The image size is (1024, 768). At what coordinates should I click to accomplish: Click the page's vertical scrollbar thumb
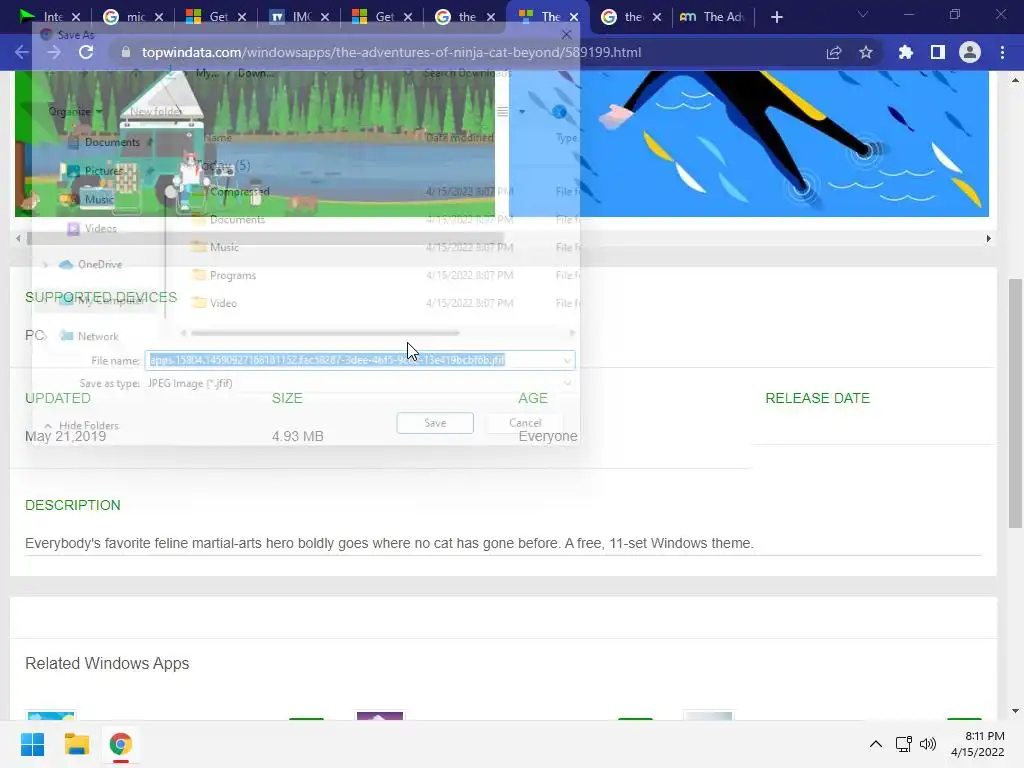pyautogui.click(x=1015, y=403)
